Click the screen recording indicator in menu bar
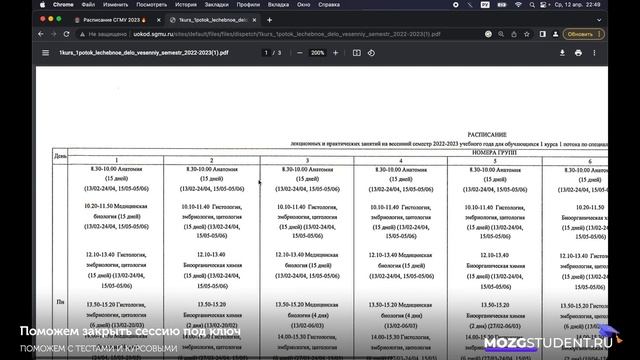 pos(456,5)
